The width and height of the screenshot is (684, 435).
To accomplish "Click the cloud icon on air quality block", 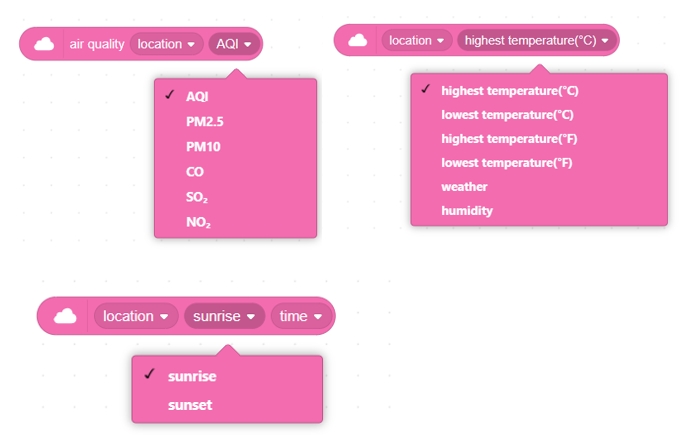I will [x=44, y=44].
